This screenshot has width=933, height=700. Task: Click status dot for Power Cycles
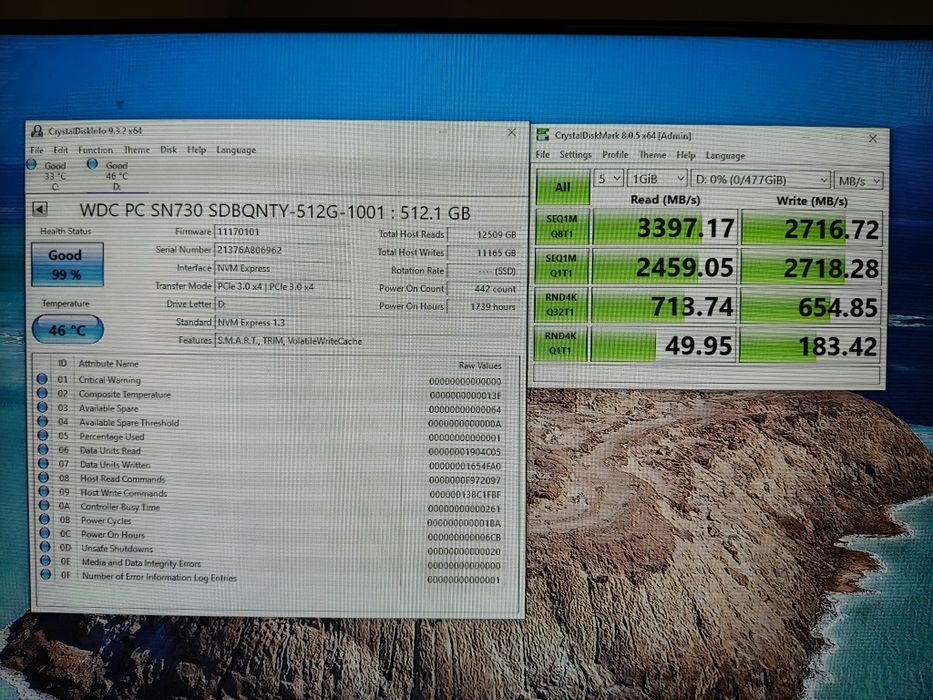[x=44, y=519]
